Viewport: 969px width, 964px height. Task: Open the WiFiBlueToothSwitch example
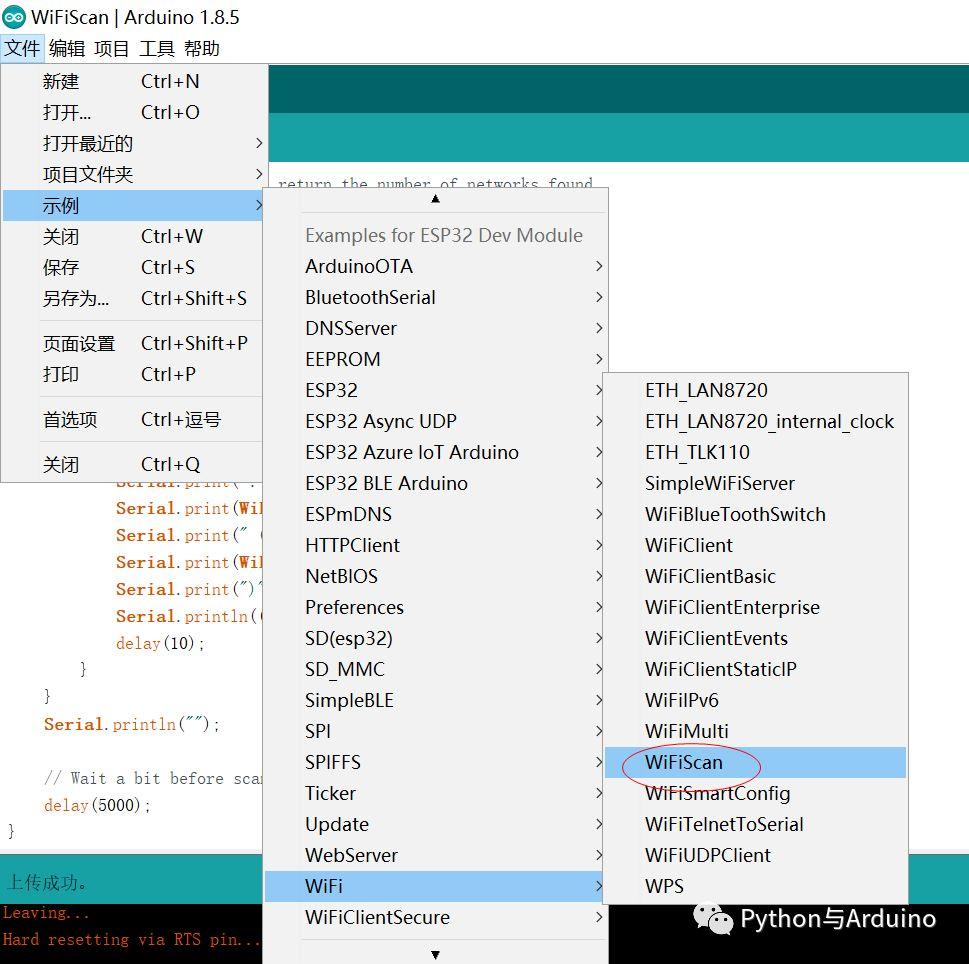(755, 514)
